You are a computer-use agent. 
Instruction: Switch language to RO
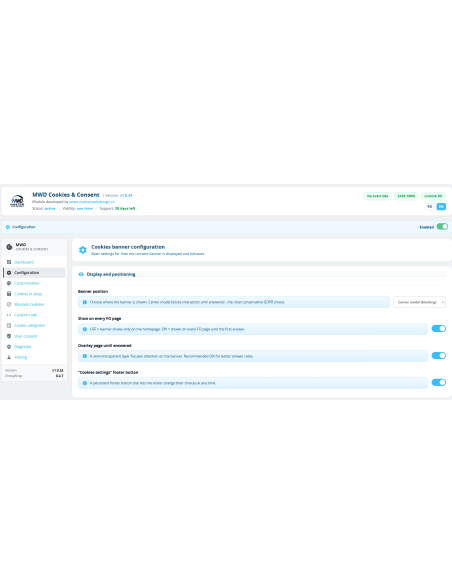[x=430, y=206]
